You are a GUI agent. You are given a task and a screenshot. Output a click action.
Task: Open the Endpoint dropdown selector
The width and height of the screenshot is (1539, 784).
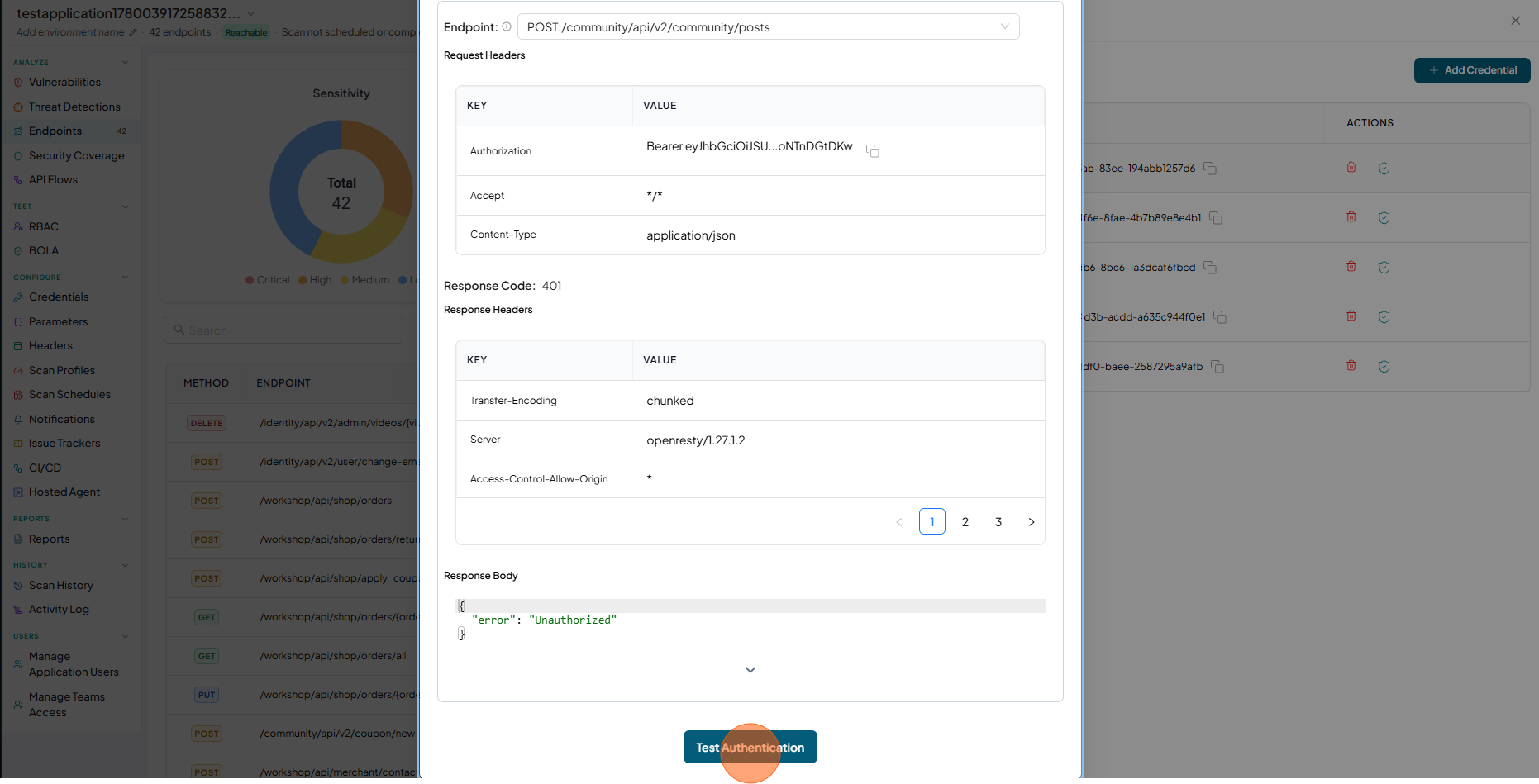coord(768,26)
